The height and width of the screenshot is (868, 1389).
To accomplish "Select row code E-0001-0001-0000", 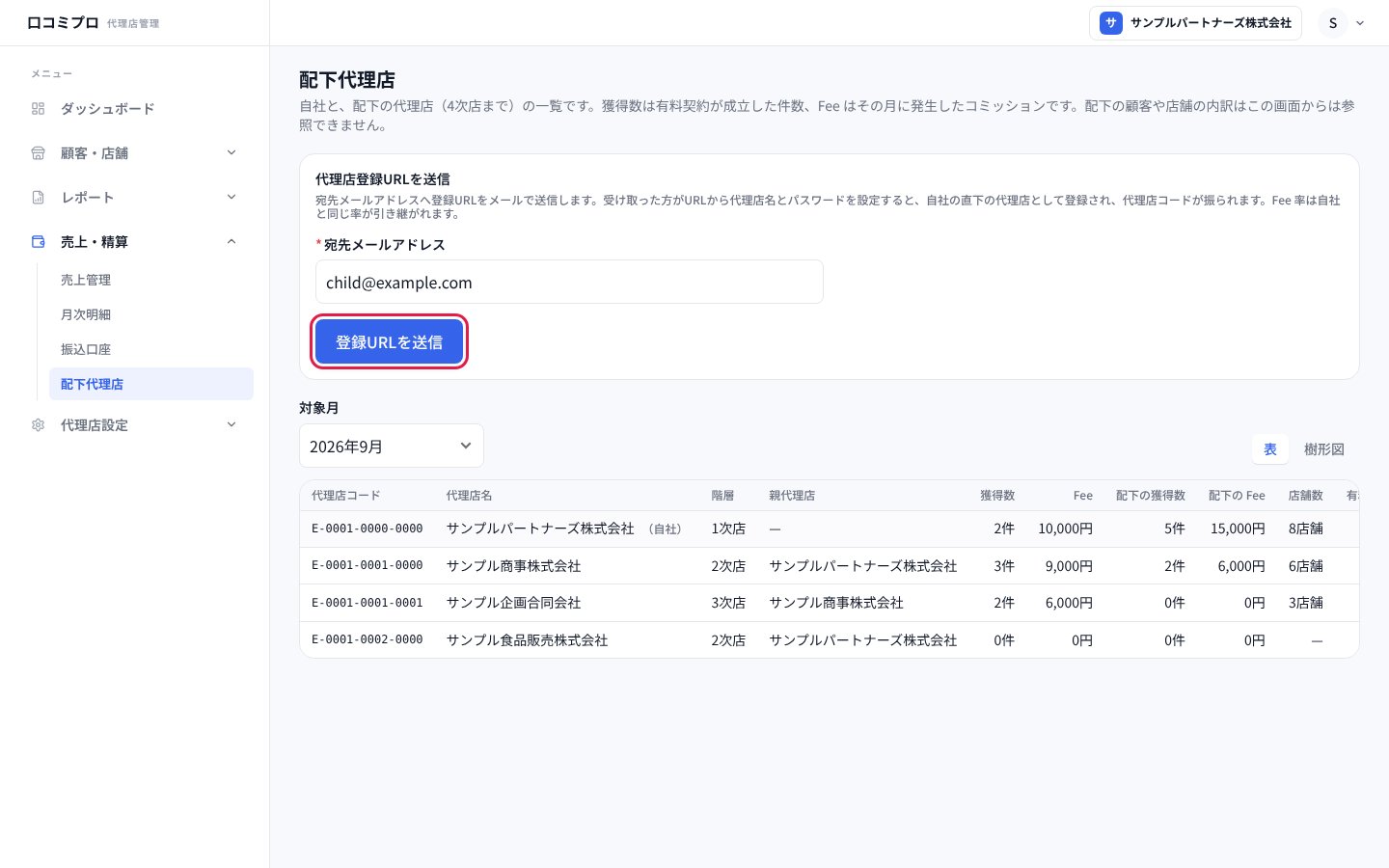I will 368,565.
